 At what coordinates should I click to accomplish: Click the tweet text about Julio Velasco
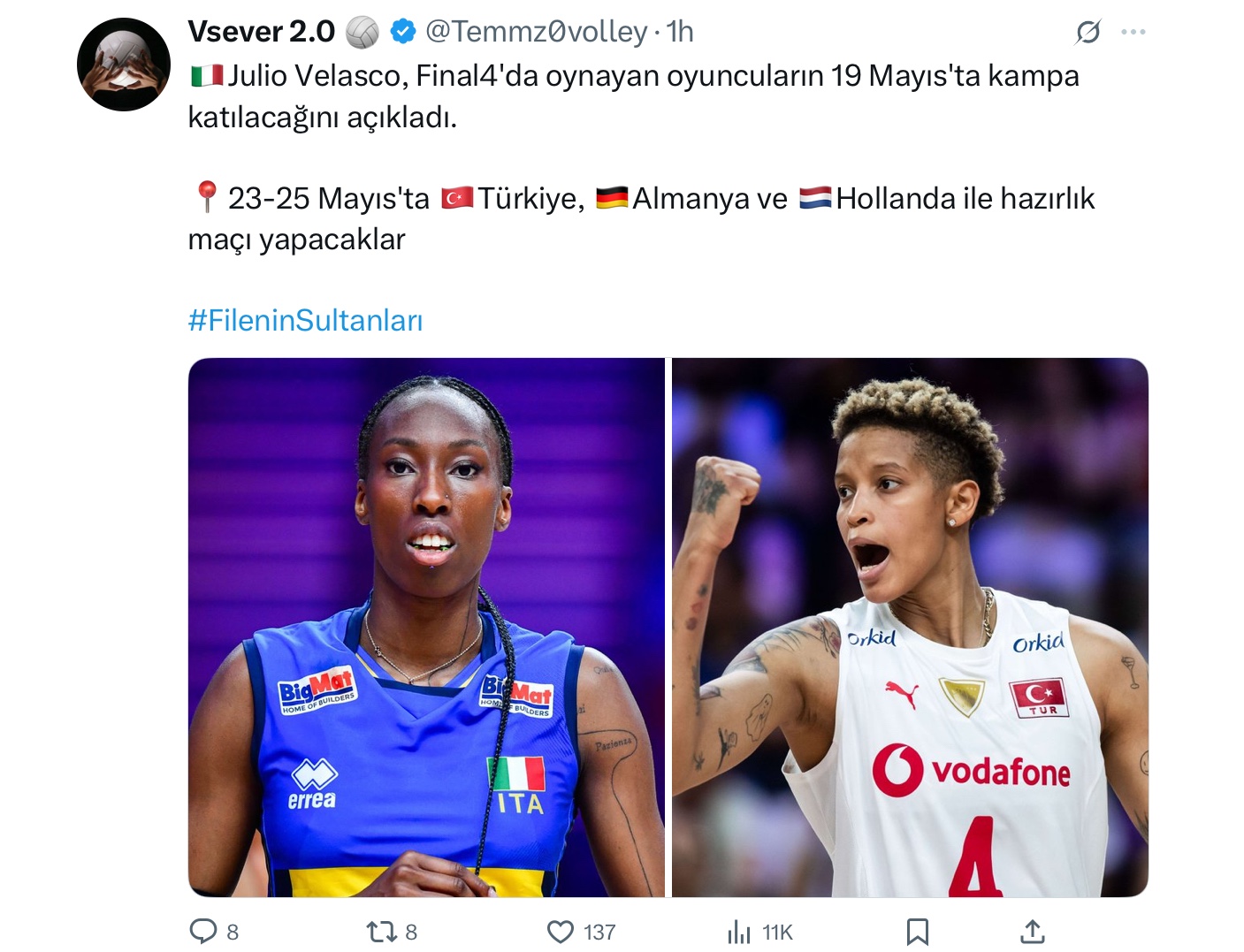point(633,96)
